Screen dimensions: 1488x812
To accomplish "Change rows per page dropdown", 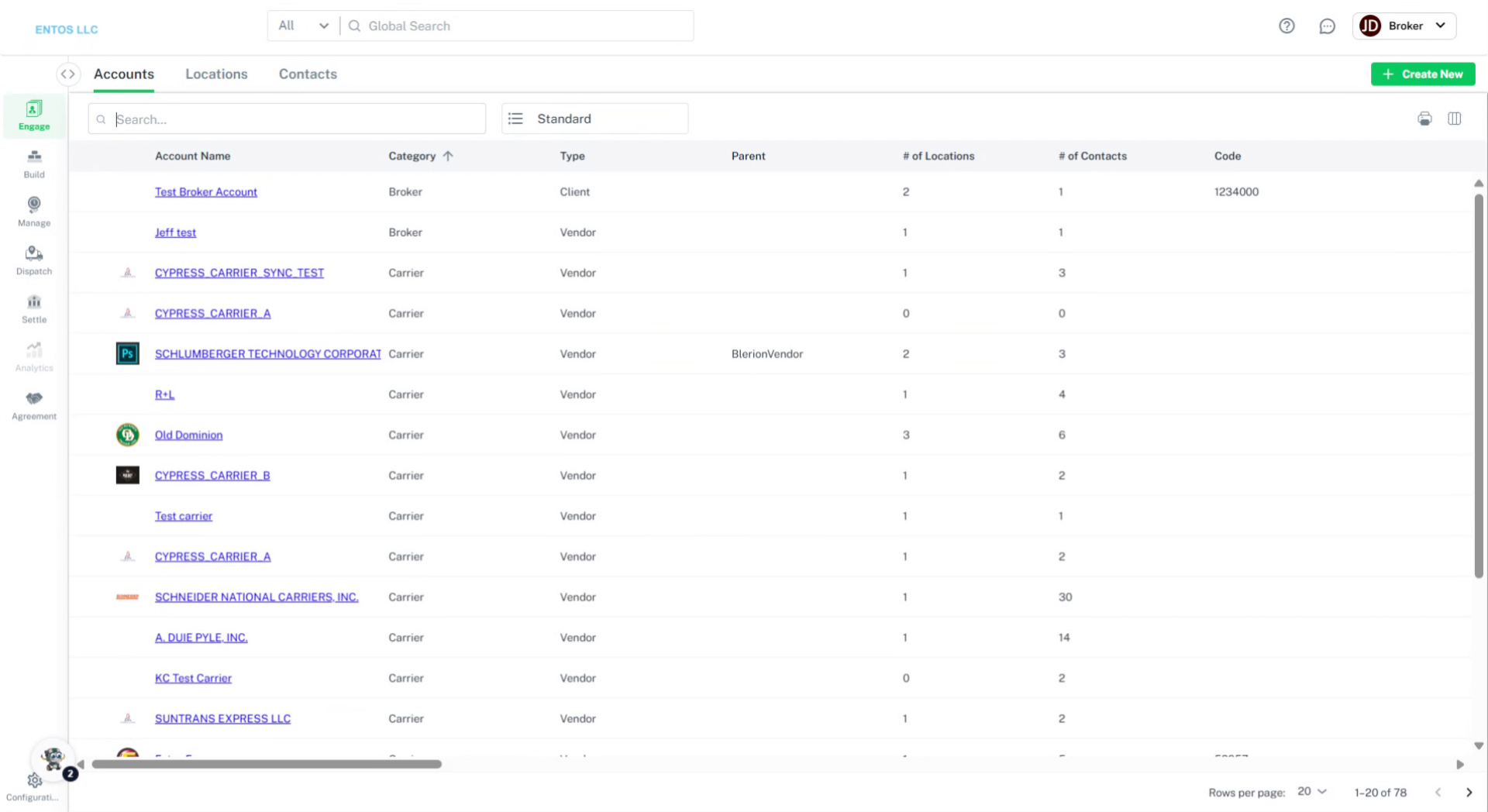I will click(x=1312, y=791).
